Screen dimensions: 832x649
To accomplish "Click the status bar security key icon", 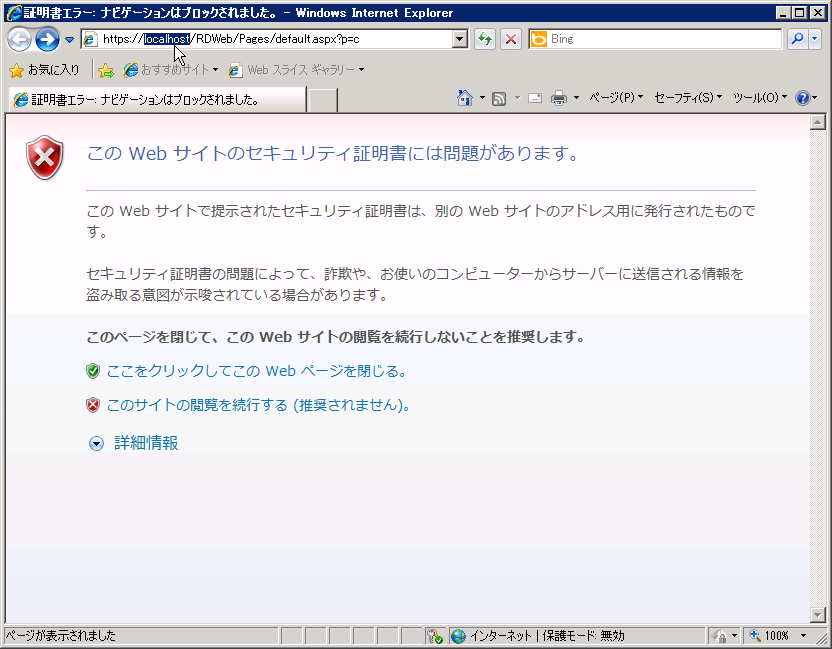I will 434,636.
